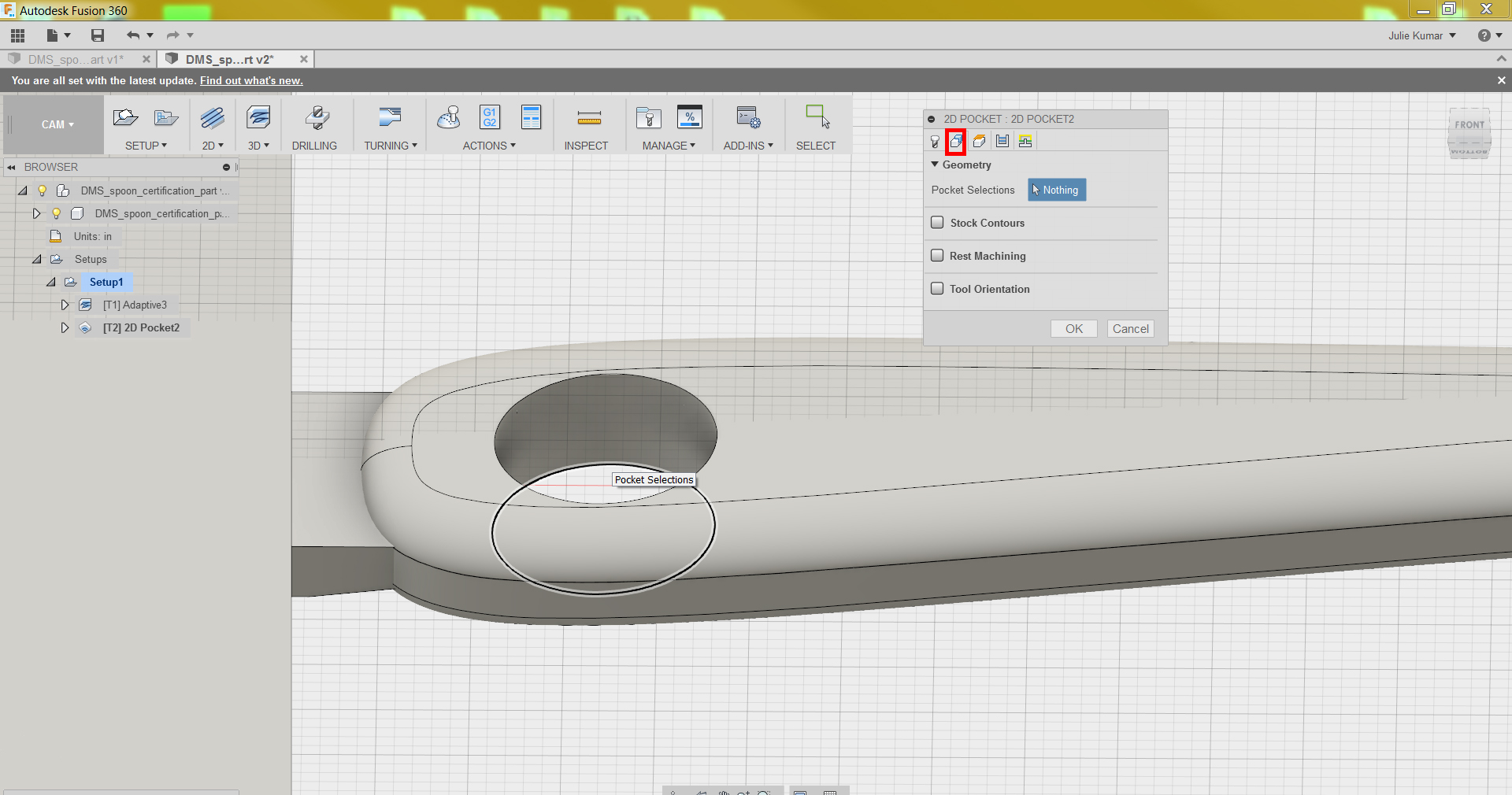
Task: Click the 3D milling operations icon
Action: click(x=258, y=118)
